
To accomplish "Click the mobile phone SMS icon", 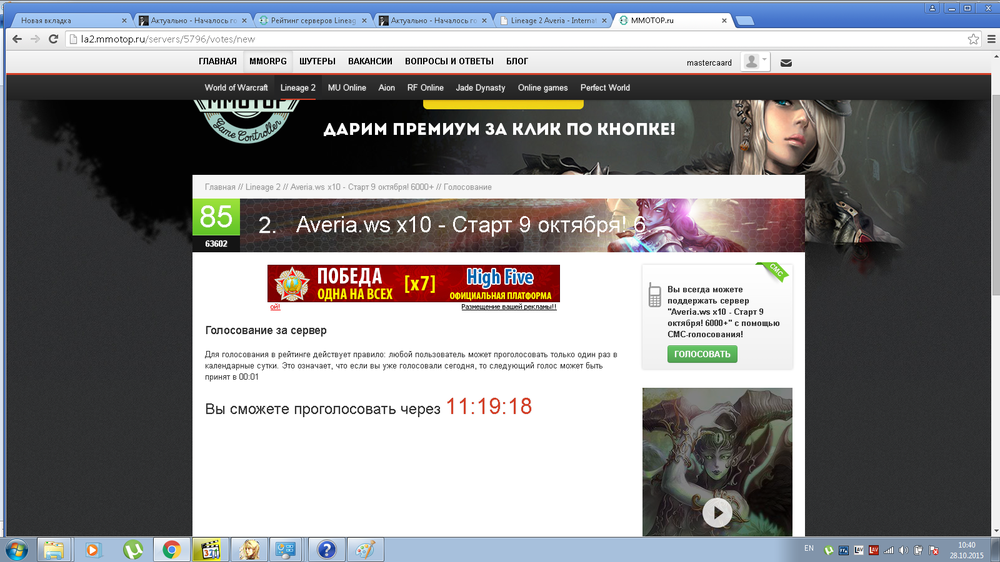I will tap(654, 295).
